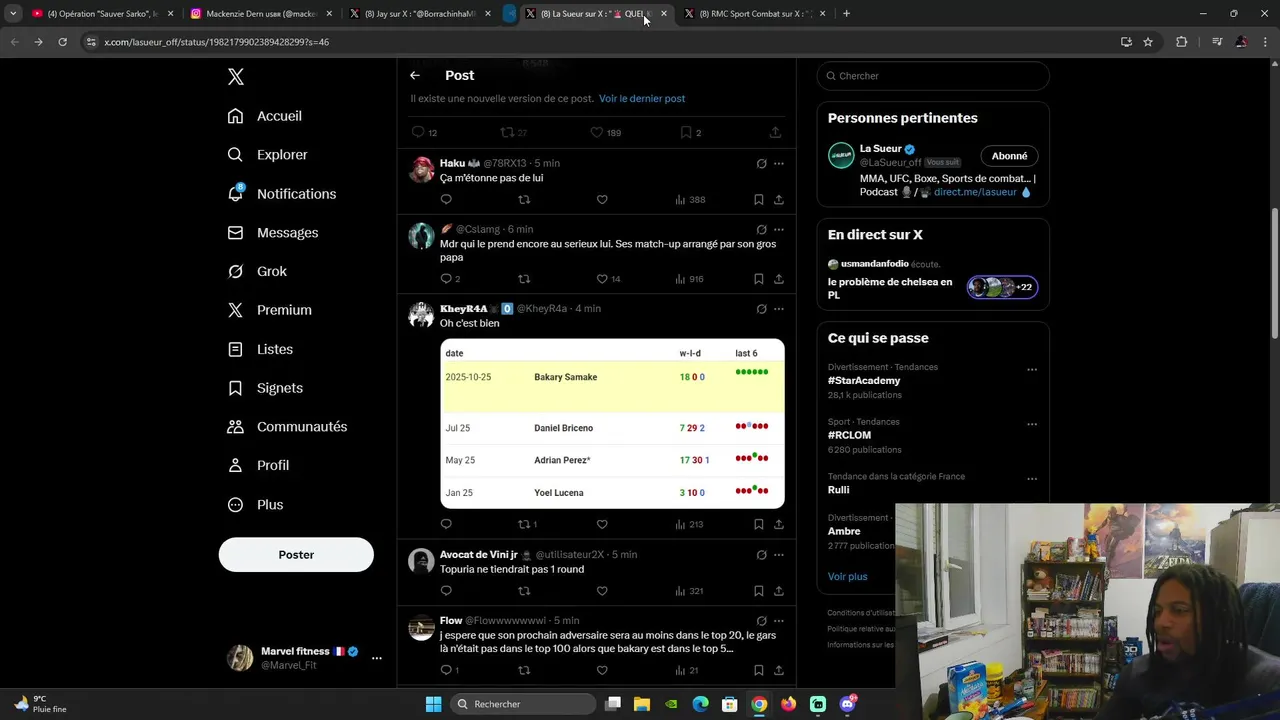The width and height of the screenshot is (1280, 720).
Task: Go back using the Post arrow
Action: click(414, 75)
